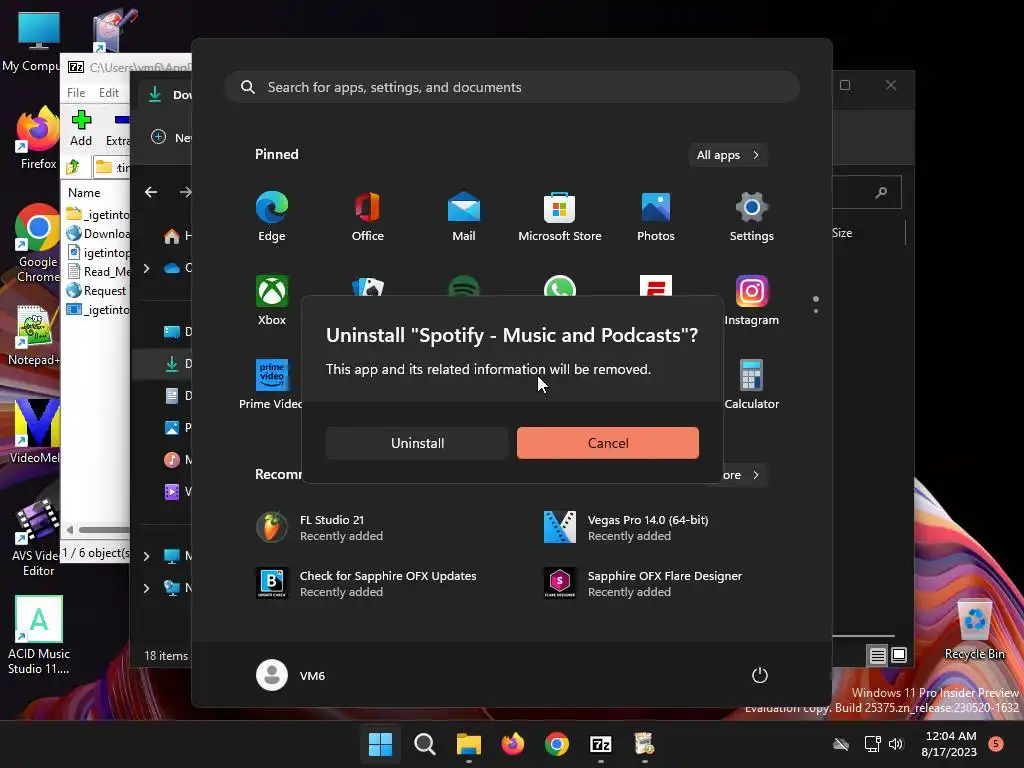Open the notification count badge
1024x768 pixels.
(x=995, y=743)
